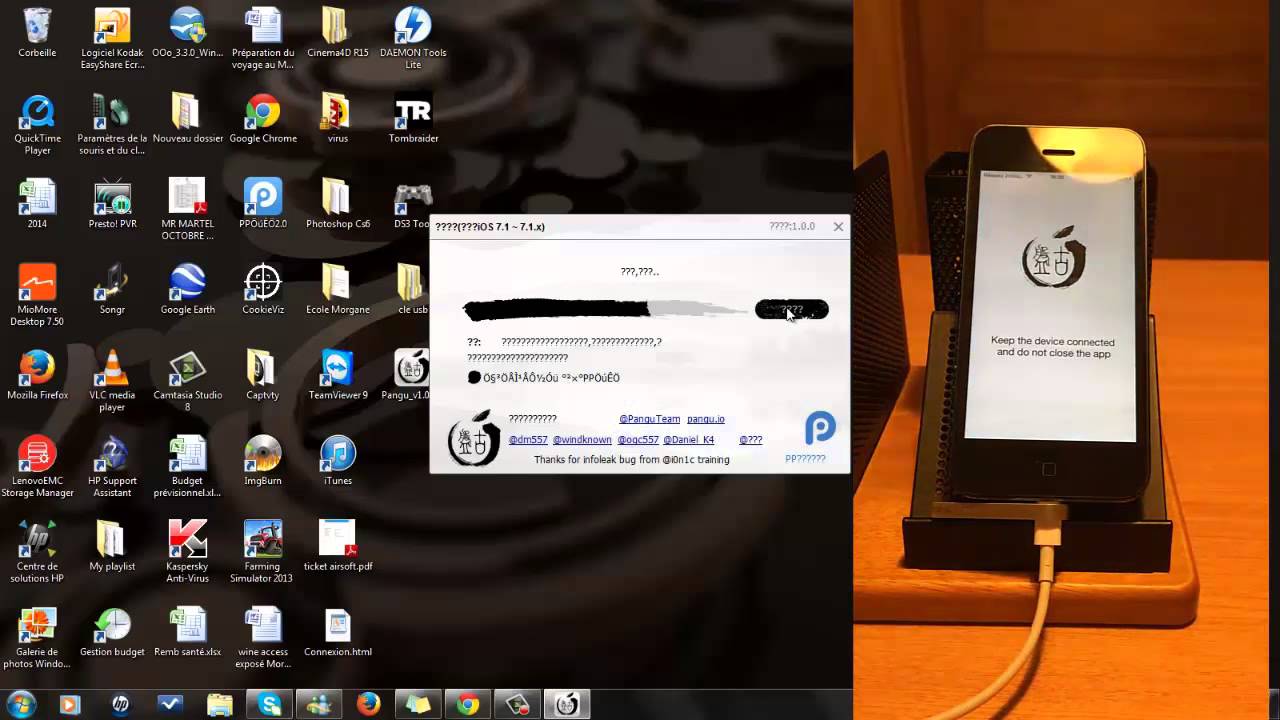The height and width of the screenshot is (720, 1280).
Task: Launch Presto! PVR
Action: tap(112, 204)
